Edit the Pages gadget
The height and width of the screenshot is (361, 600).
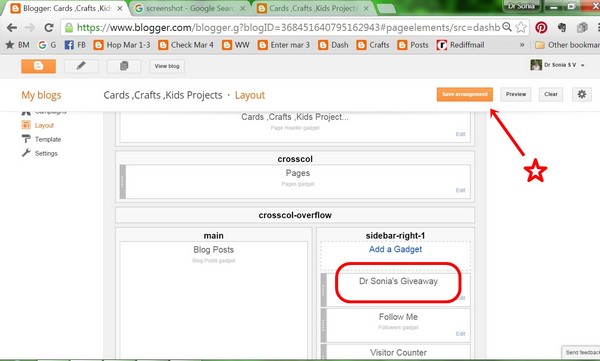click(460, 190)
